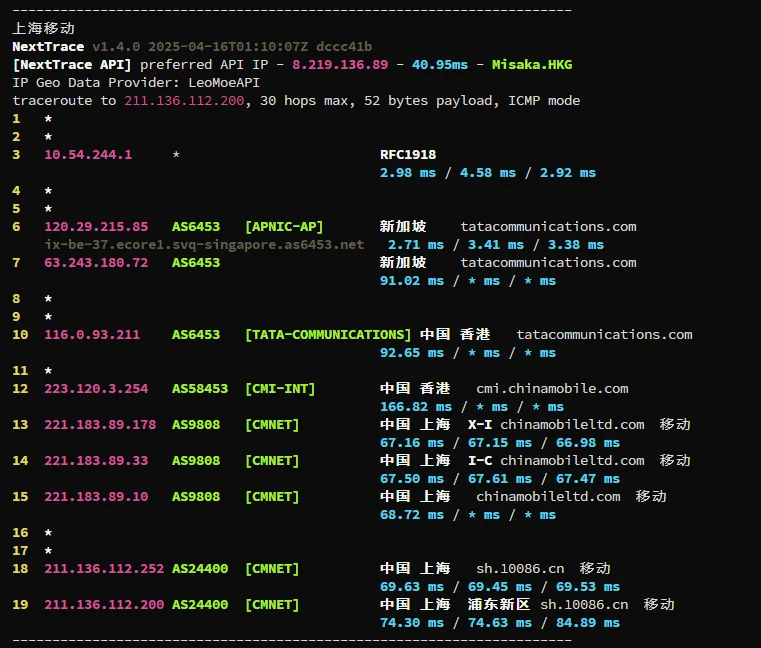This screenshot has height=648, width=761.
Task: Click hop 3 address 10.54.244.1
Action: pyautogui.click(x=88, y=155)
